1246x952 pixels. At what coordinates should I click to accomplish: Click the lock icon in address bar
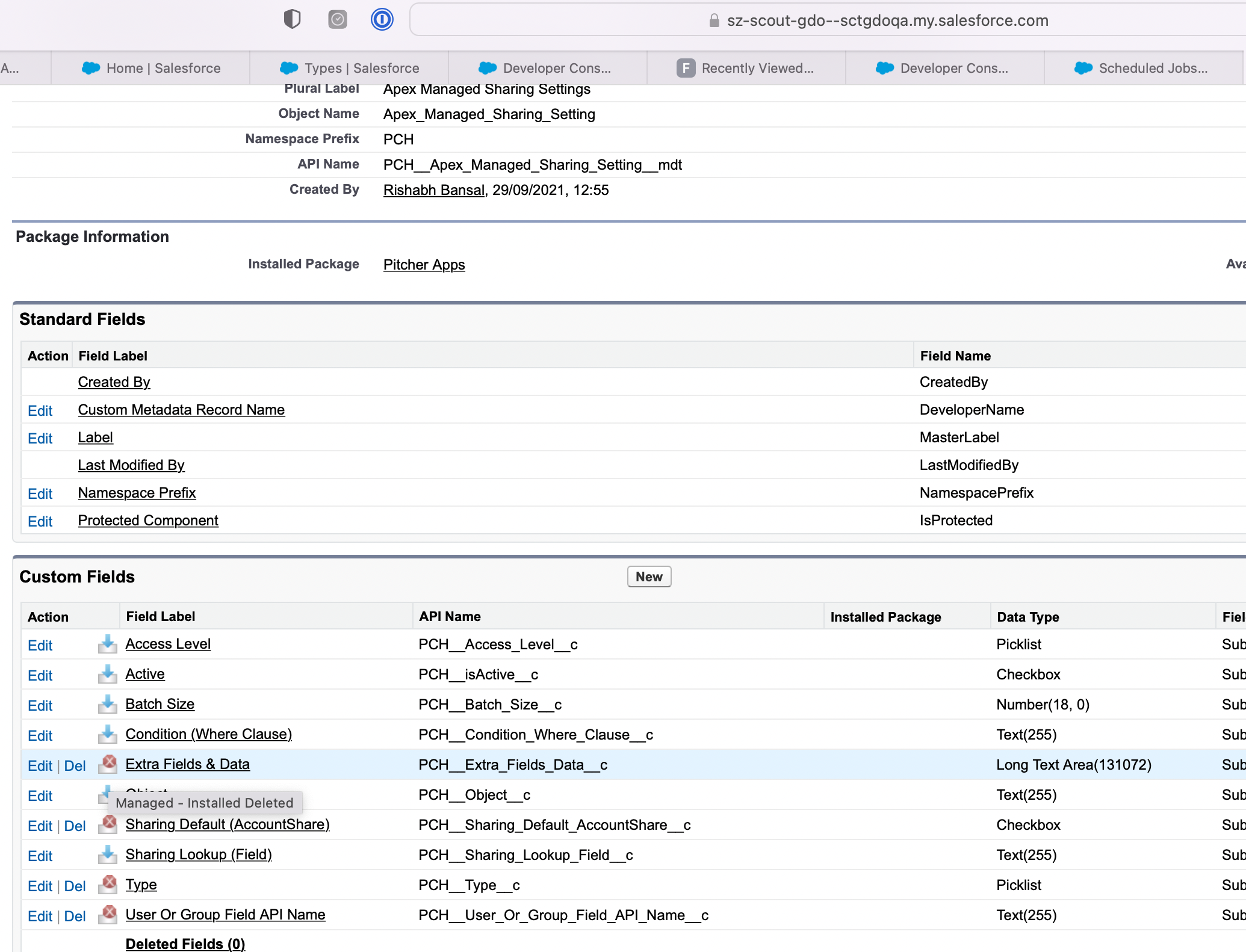point(714,21)
